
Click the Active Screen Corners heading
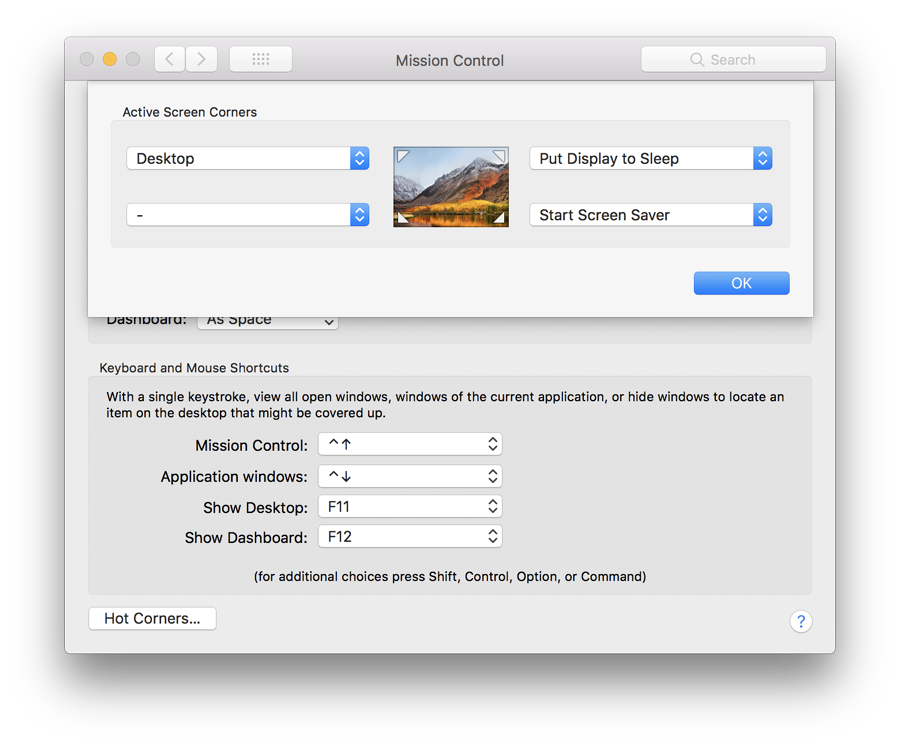click(x=189, y=112)
